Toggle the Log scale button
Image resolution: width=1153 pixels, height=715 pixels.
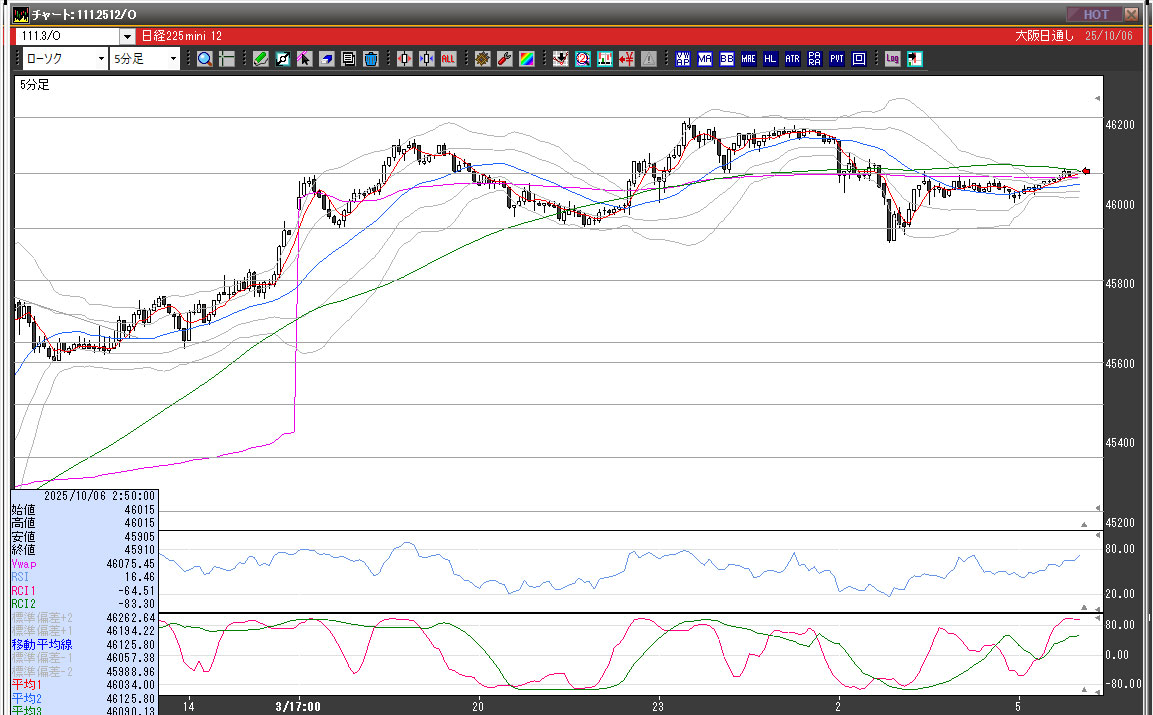pos(893,59)
